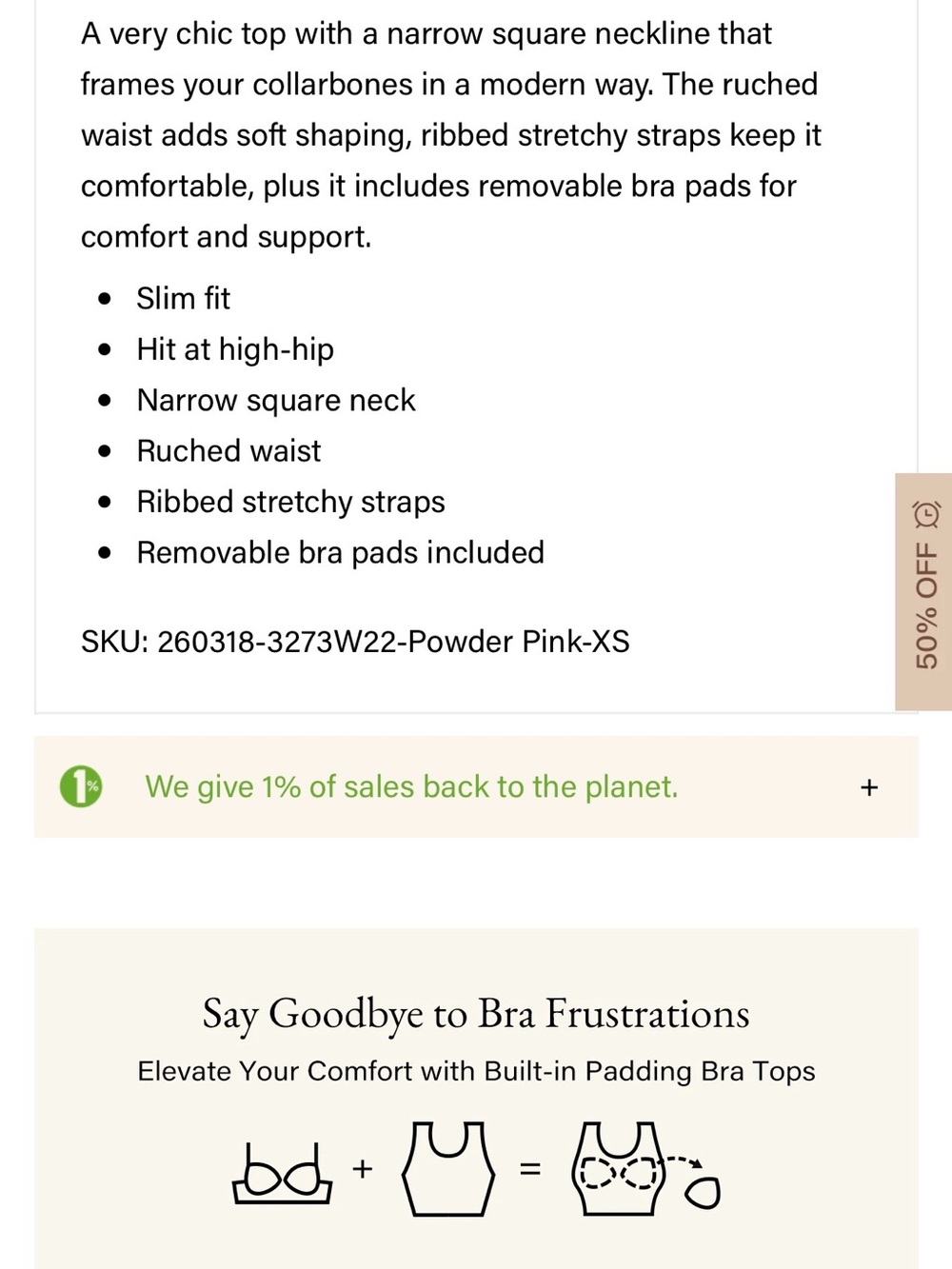Click the tank top outline icon

tap(448, 1168)
